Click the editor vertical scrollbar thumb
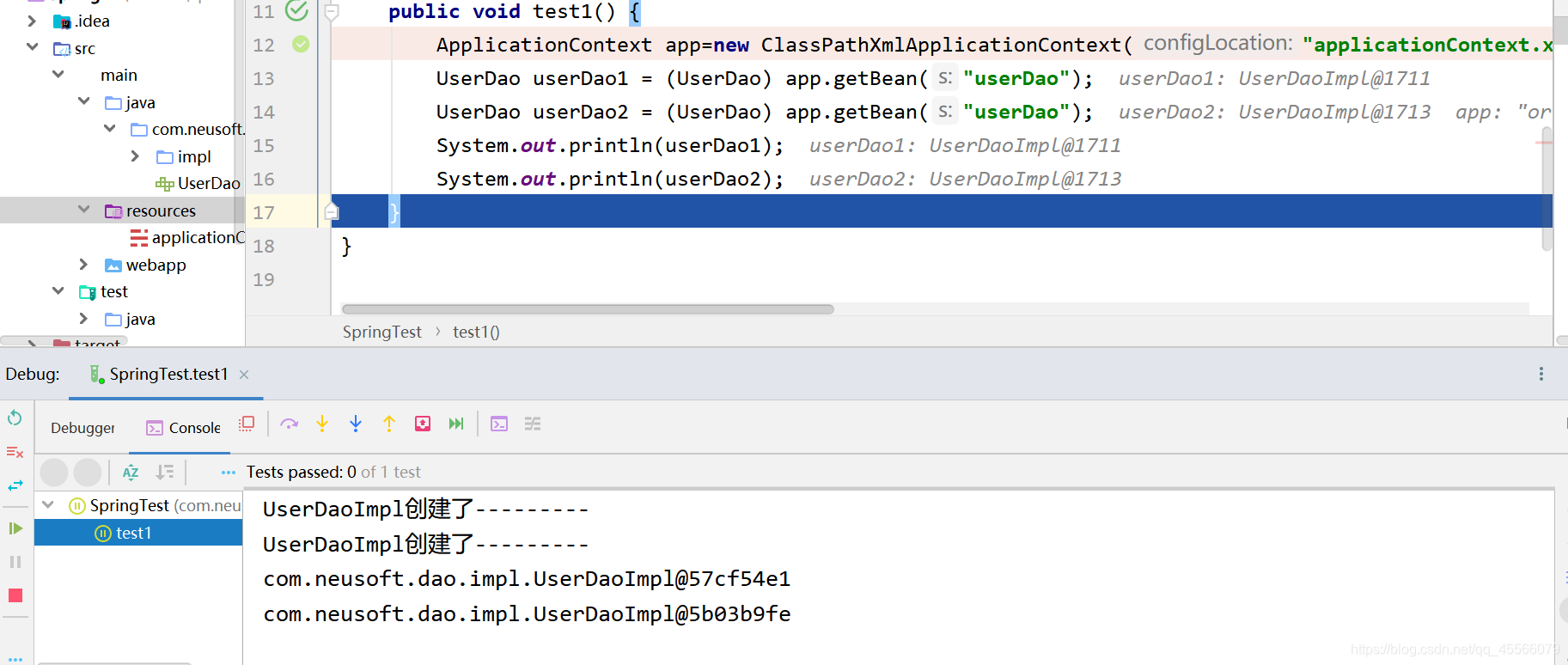Screen dimensions: 1568x665 click(x=1547, y=189)
